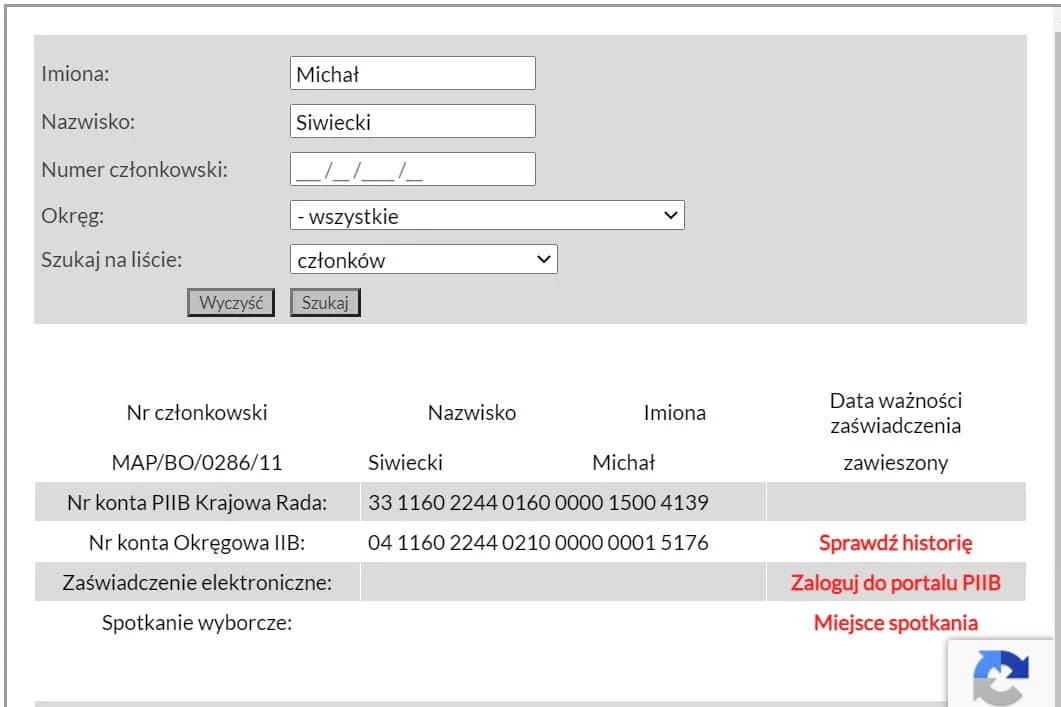Click the Numer członkowski masked input

(x=412, y=169)
